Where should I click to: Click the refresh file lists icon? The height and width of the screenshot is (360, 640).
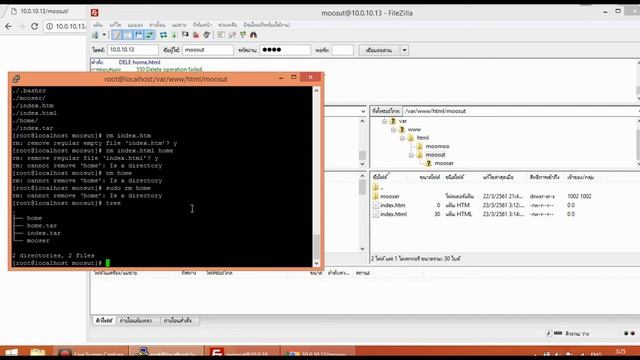coord(163,35)
